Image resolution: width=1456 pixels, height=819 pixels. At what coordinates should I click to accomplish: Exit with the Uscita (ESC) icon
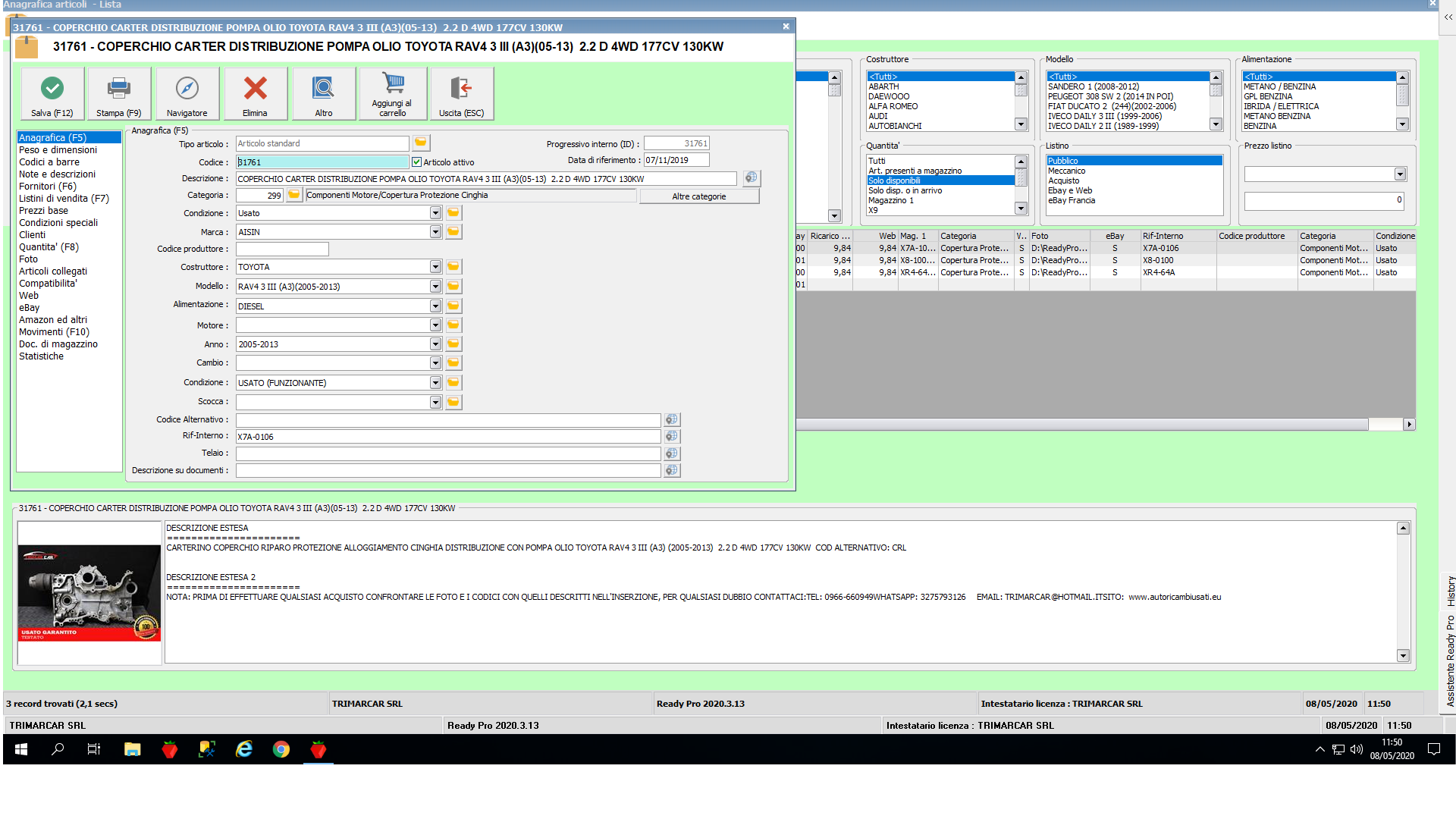[x=462, y=93]
